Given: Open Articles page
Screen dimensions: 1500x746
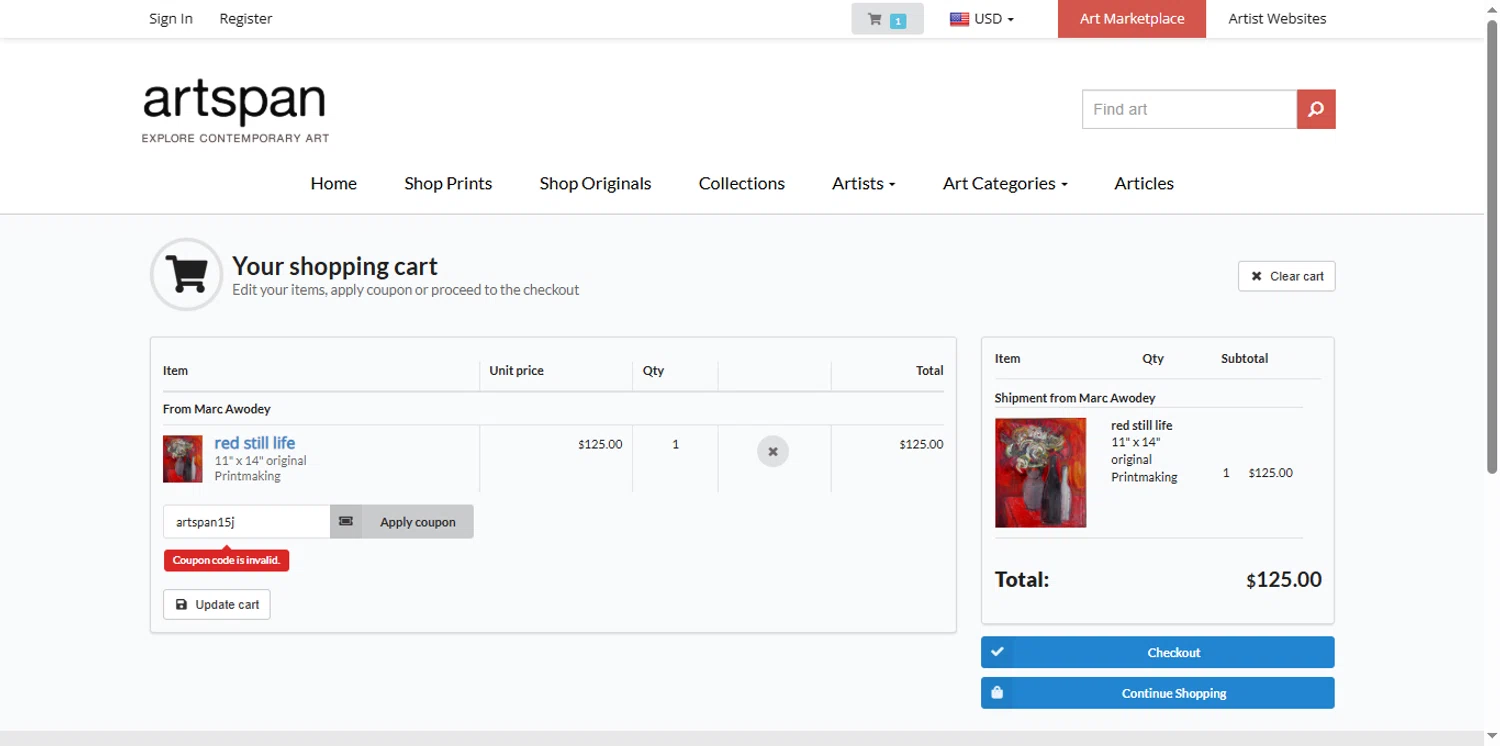Looking at the screenshot, I should pos(1144,183).
